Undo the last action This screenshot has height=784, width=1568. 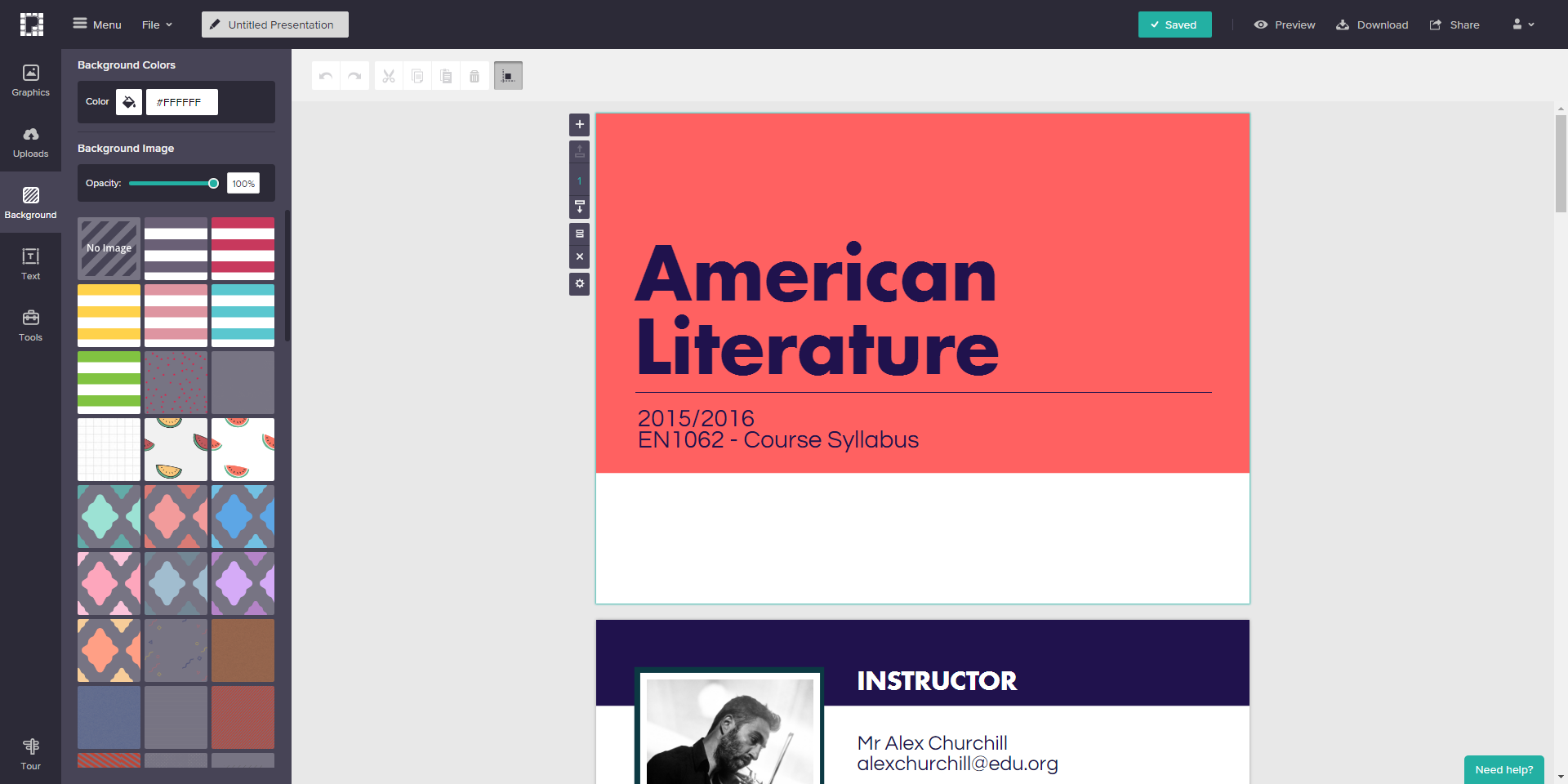tap(326, 76)
